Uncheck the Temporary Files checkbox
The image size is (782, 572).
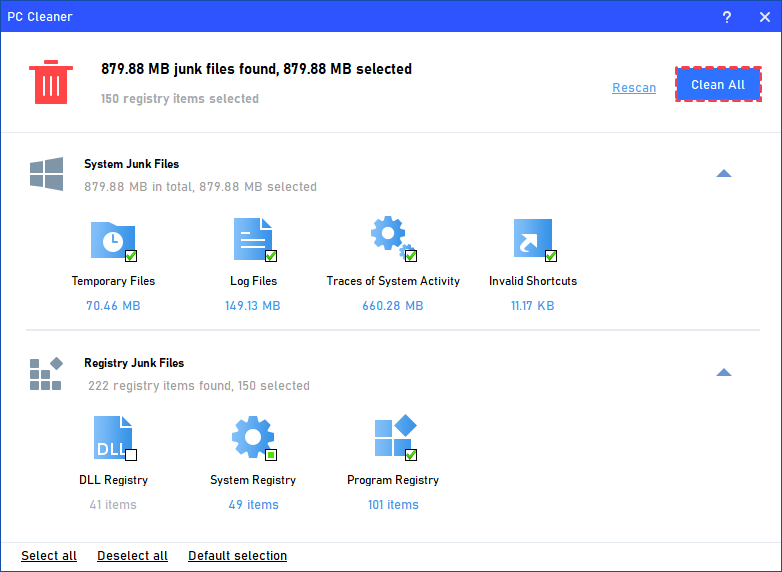click(x=131, y=256)
